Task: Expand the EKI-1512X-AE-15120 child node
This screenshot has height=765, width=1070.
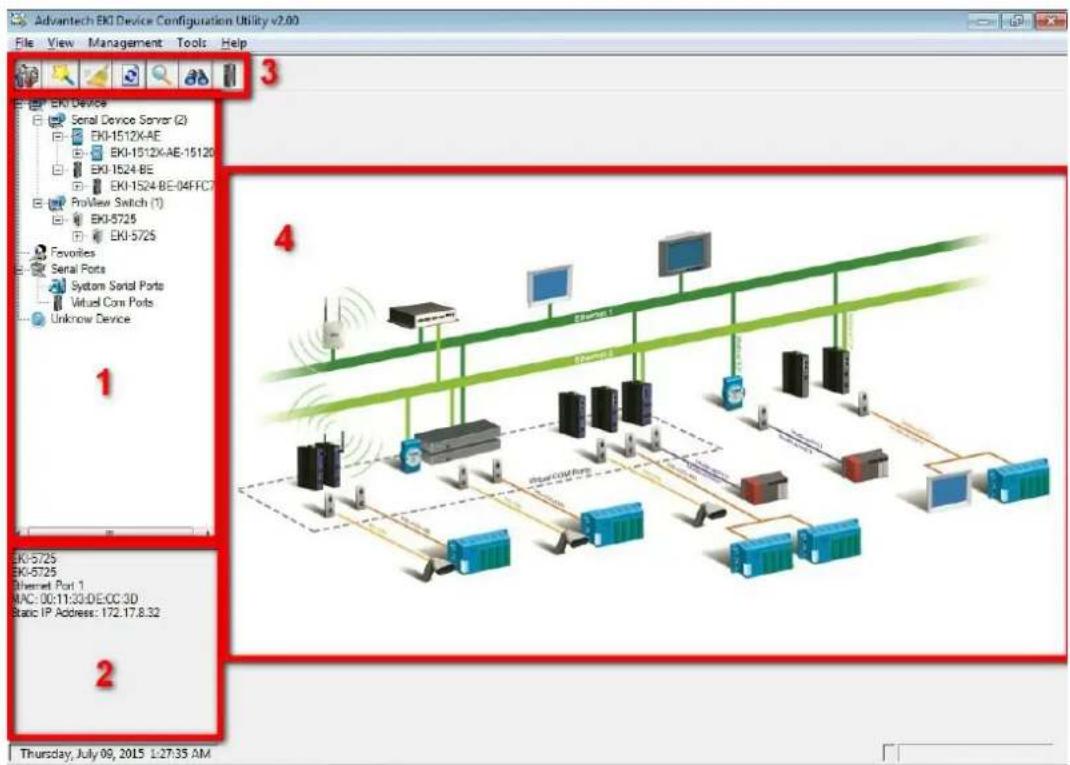Action: [x=78, y=153]
